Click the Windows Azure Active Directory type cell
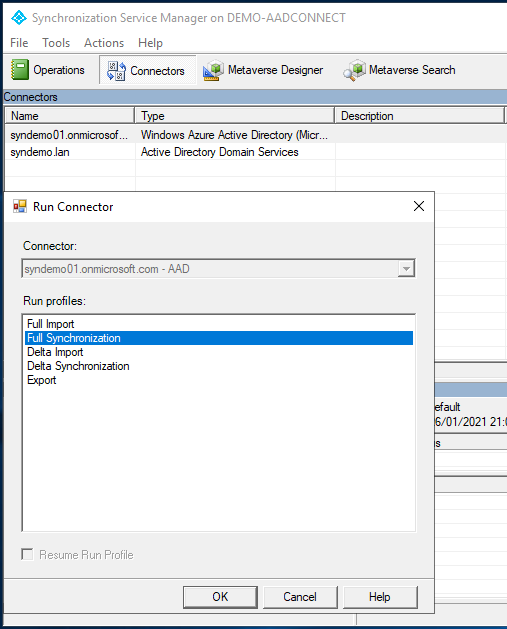Screen dimensions: 507x629 click(x=234, y=135)
